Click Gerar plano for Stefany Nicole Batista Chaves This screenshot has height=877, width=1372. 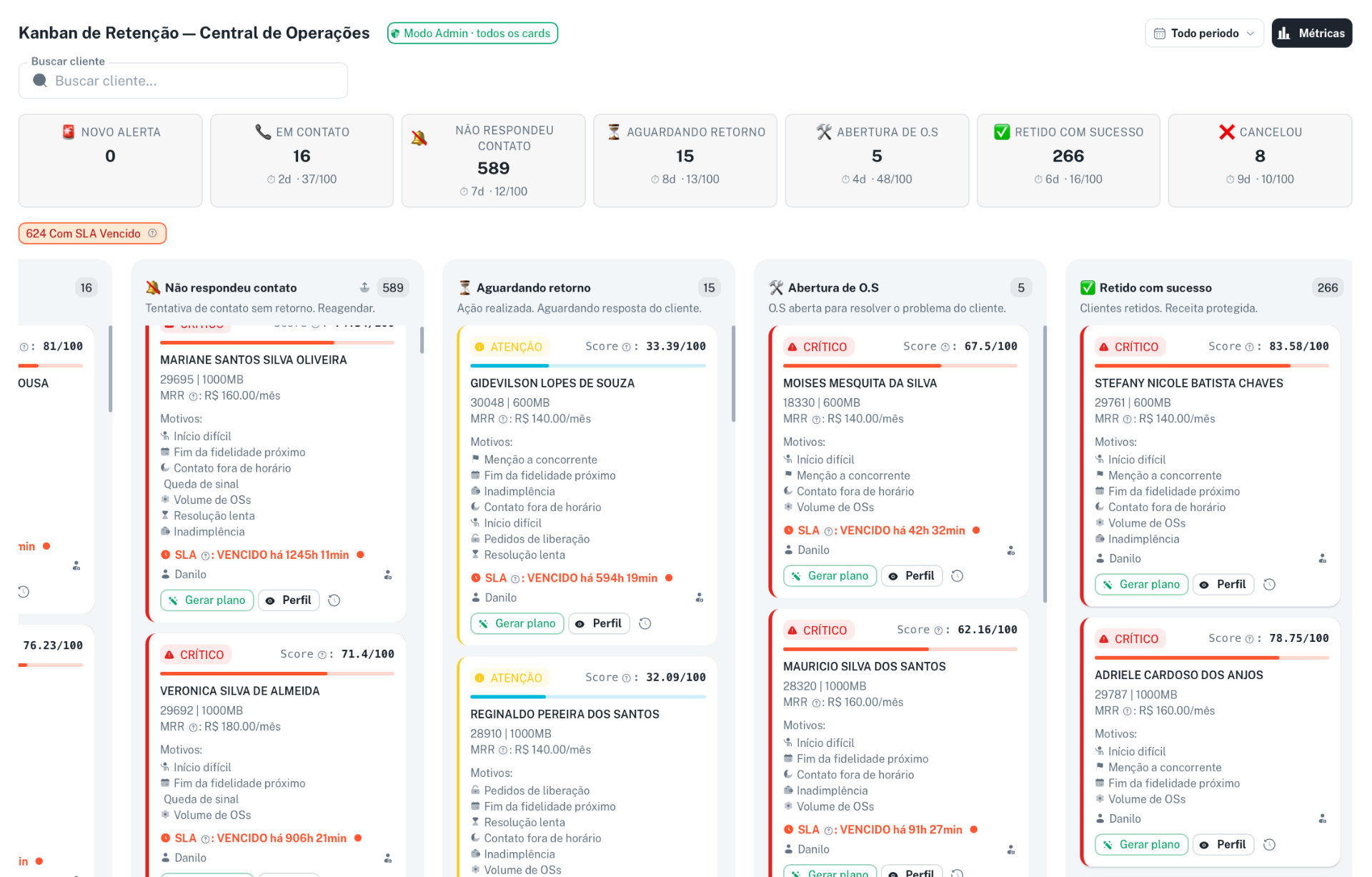(x=1141, y=584)
